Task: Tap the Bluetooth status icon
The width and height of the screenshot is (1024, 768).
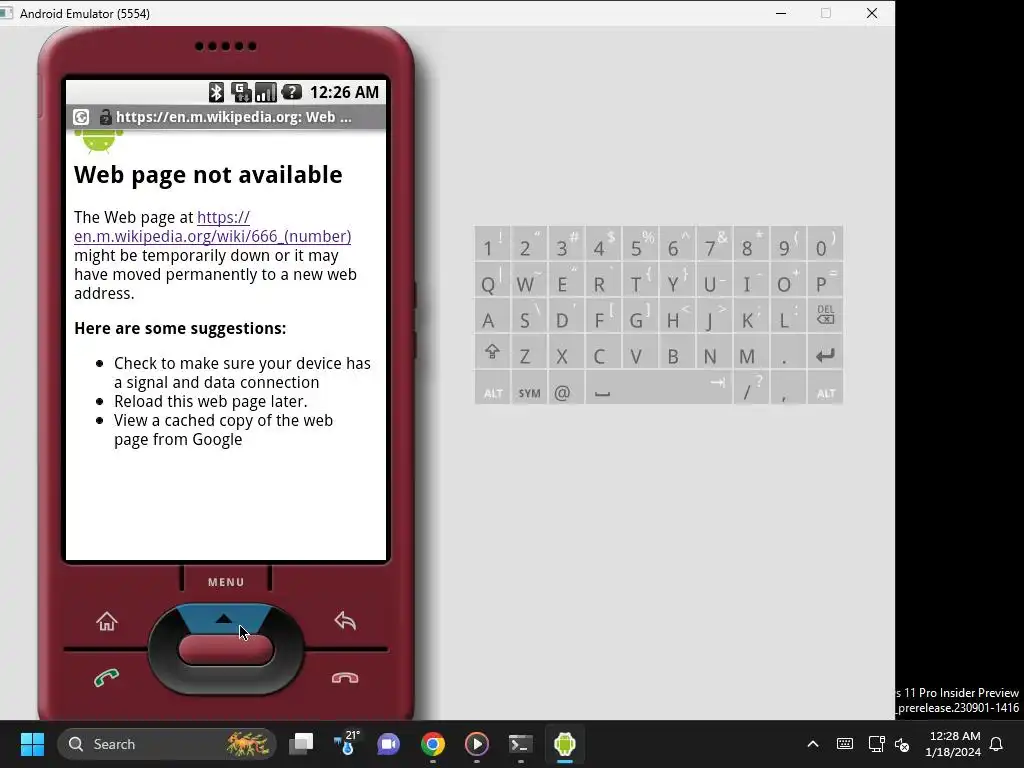Action: (216, 92)
